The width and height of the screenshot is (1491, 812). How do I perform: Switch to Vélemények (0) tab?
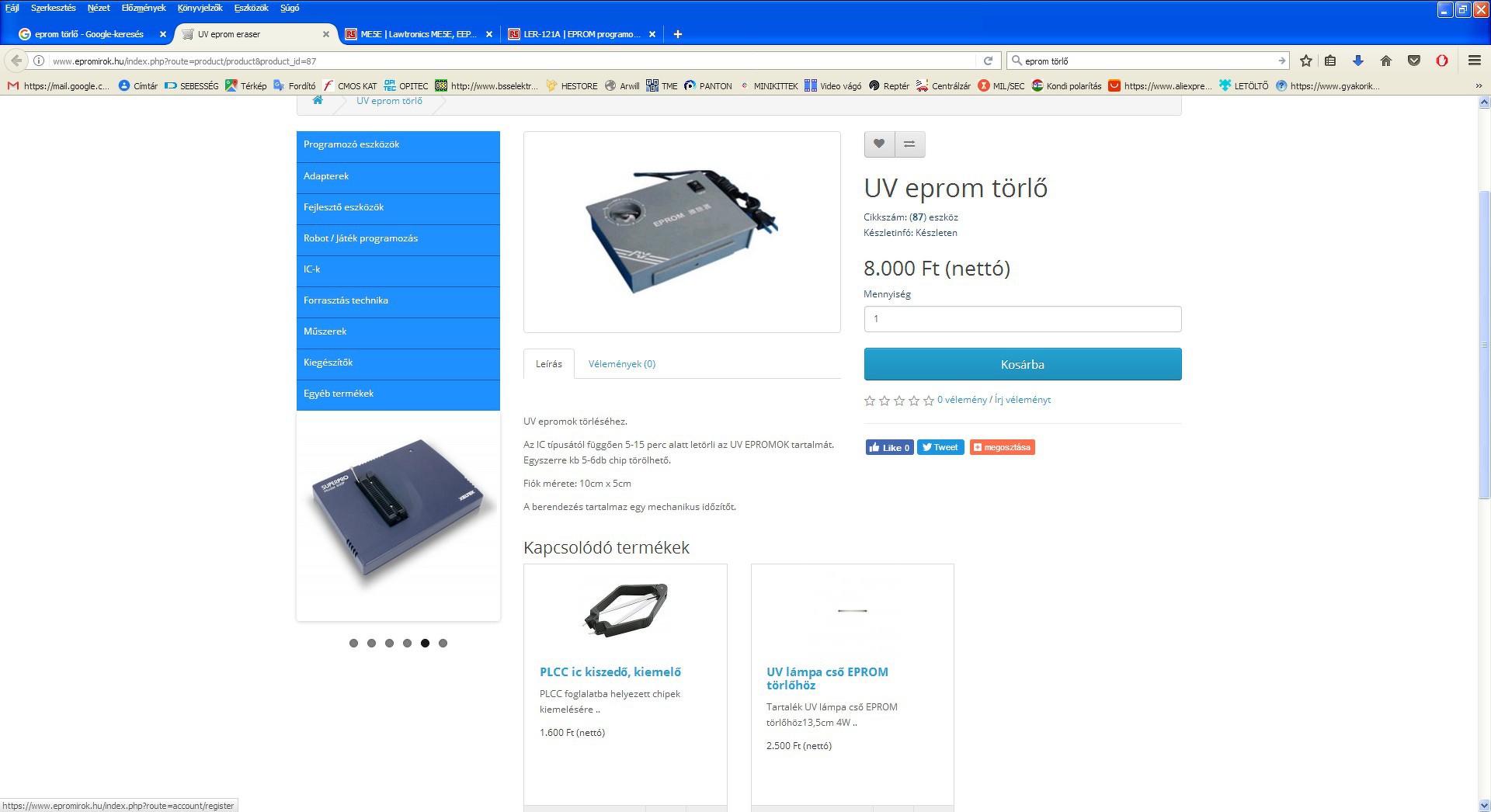tap(622, 363)
